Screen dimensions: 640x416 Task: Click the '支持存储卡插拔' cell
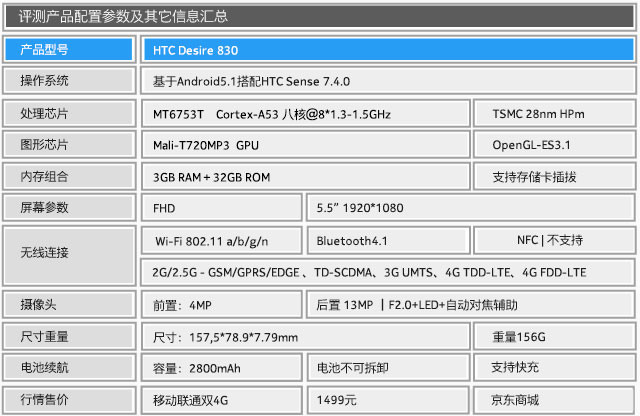[554, 176]
